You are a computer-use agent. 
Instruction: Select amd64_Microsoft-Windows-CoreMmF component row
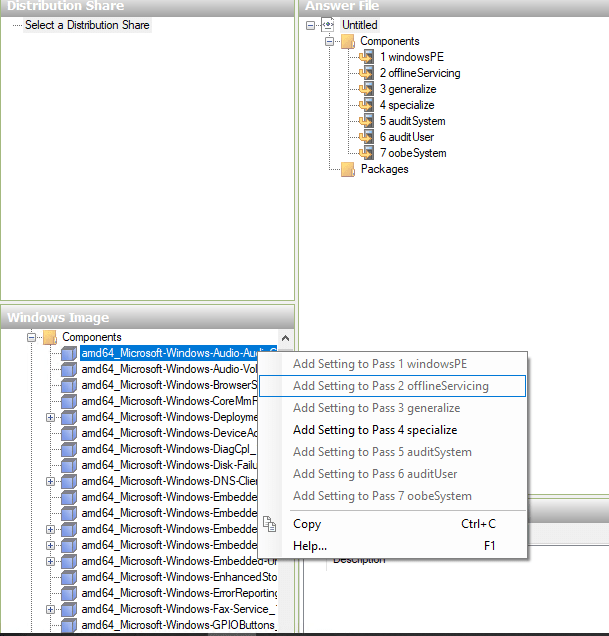(169, 401)
